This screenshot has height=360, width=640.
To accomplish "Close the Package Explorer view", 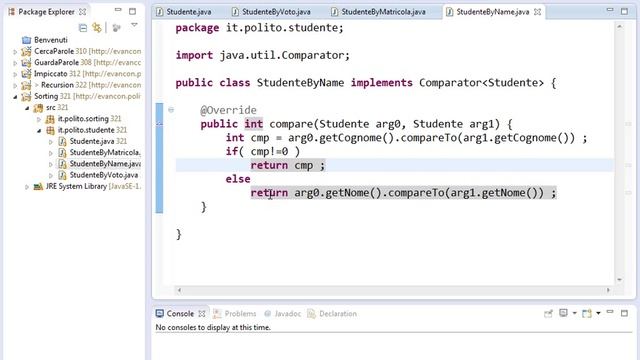I will click(82, 12).
